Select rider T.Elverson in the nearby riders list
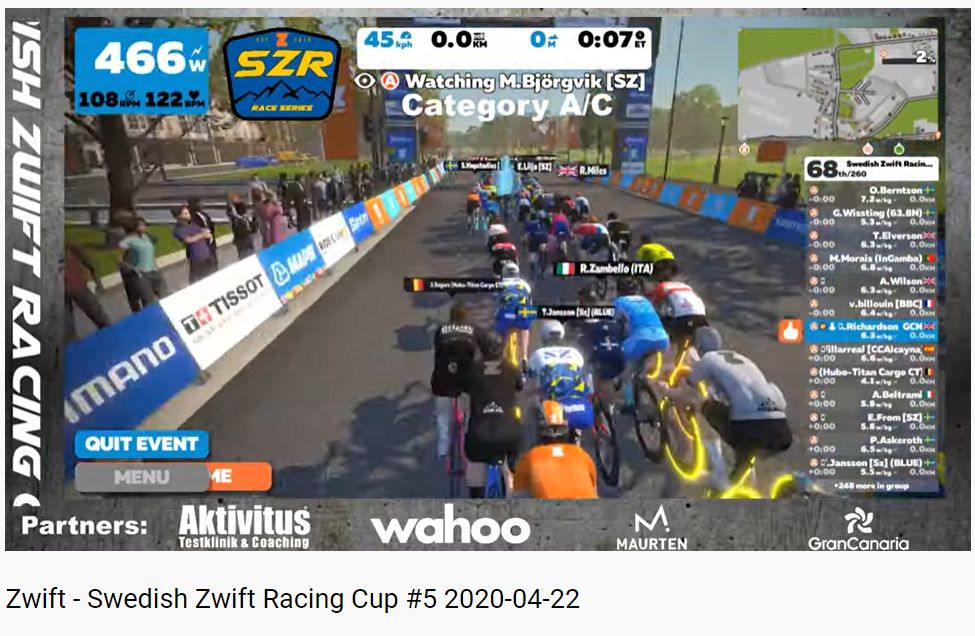This screenshot has height=636, width=975. pyautogui.click(x=871, y=240)
